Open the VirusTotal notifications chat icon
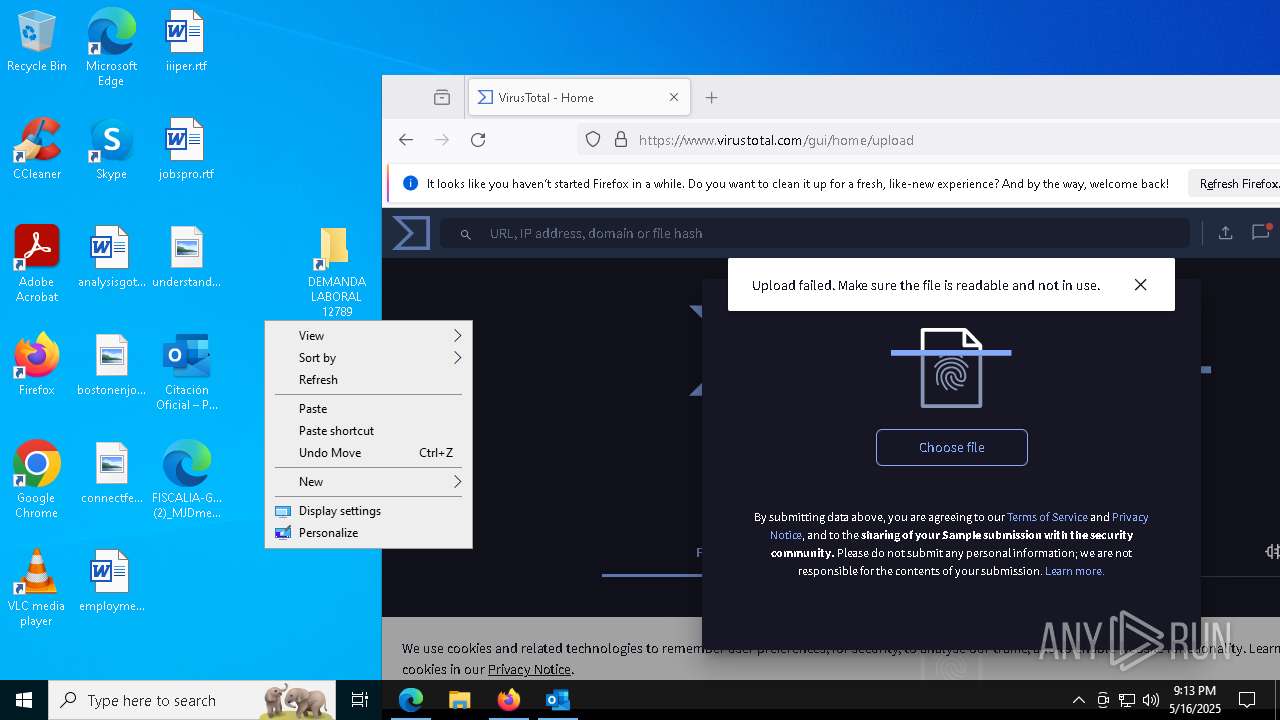1280x720 pixels. tap(1261, 232)
